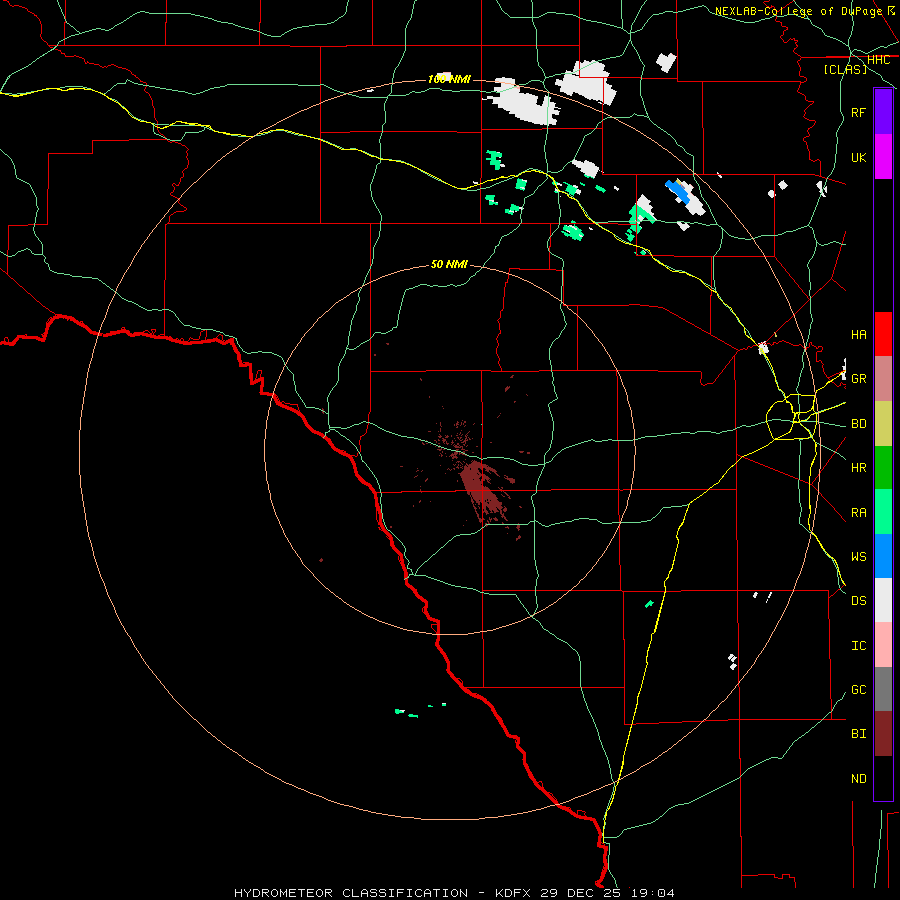Select the light pink IC legend swatch

point(883,645)
